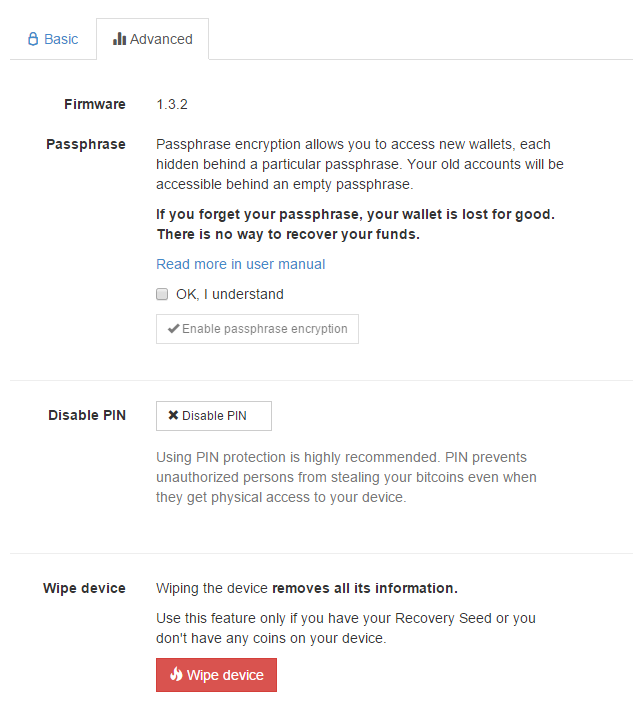Click the bar chart icon on Advanced tab

120,39
